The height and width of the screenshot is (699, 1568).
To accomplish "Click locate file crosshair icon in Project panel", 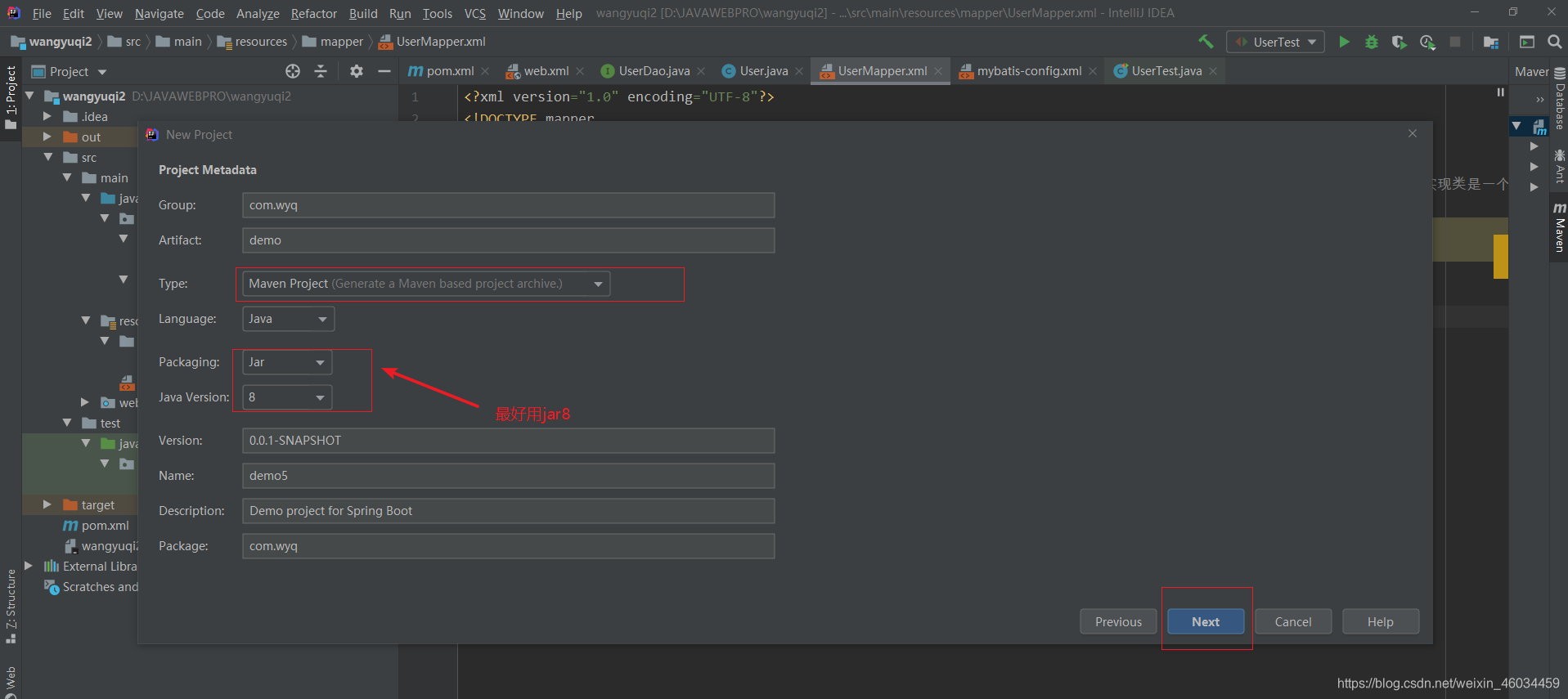I will (x=293, y=71).
